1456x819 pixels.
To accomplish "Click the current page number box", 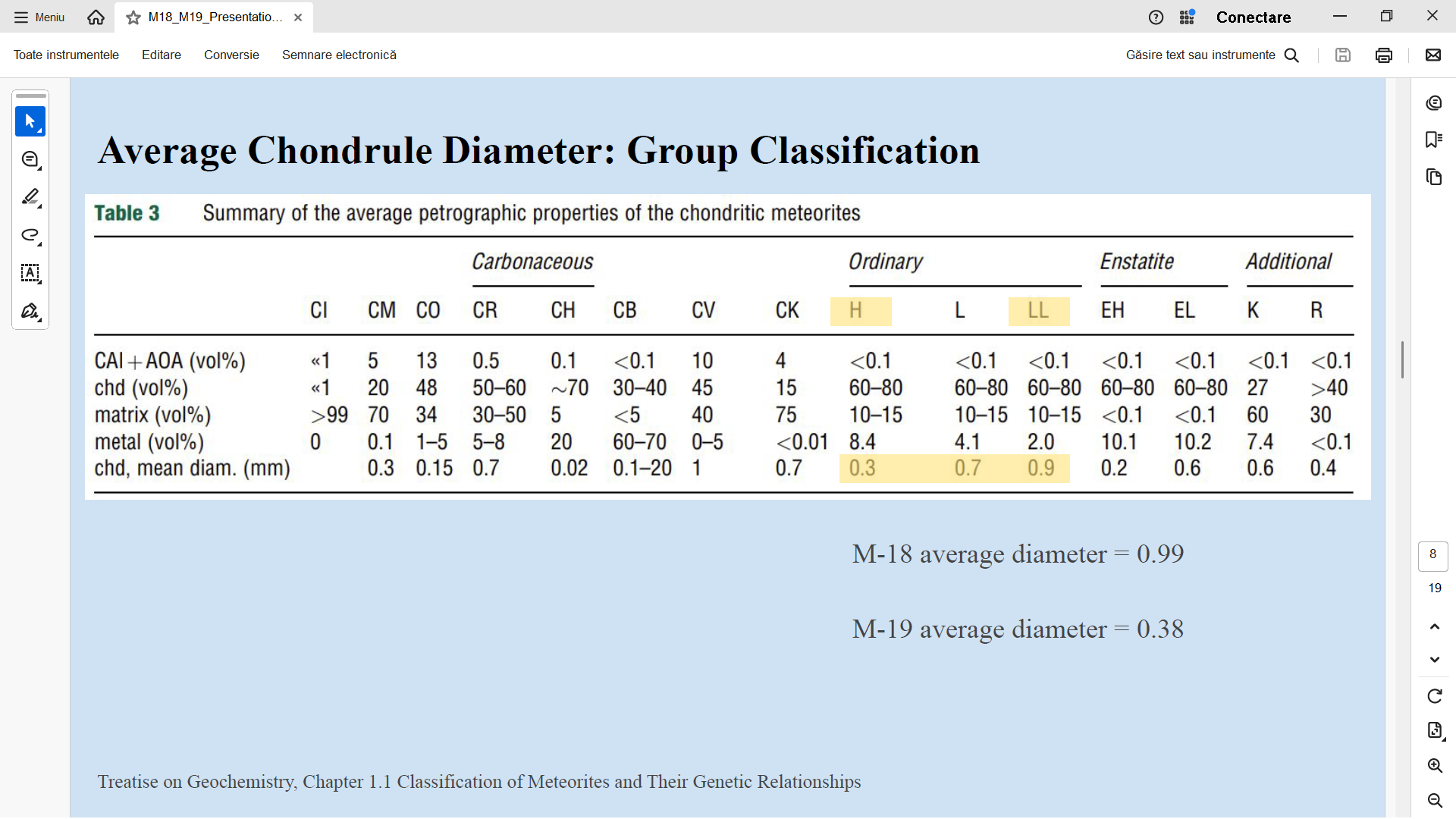I will click(1432, 555).
